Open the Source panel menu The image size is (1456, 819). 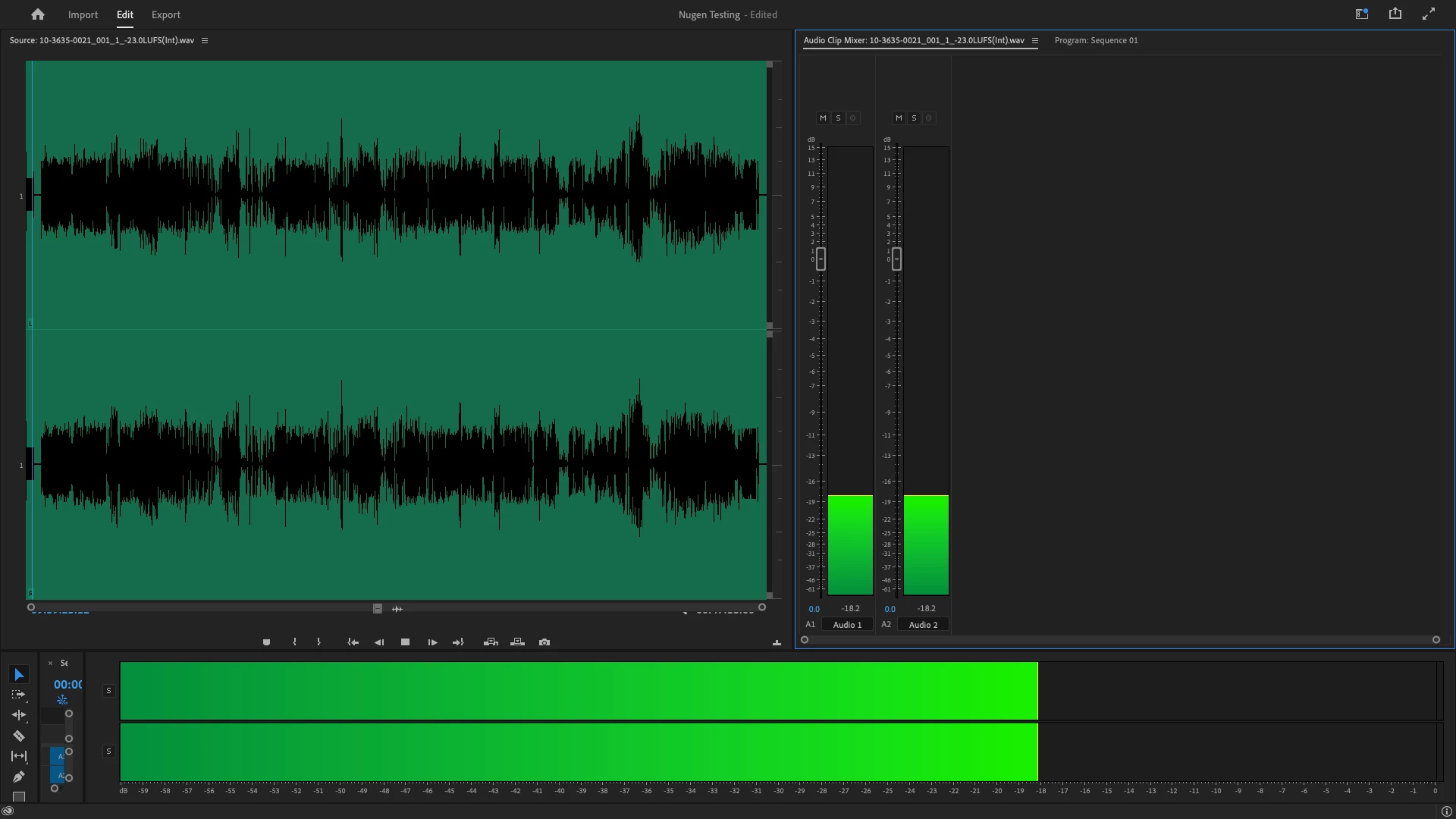(205, 41)
